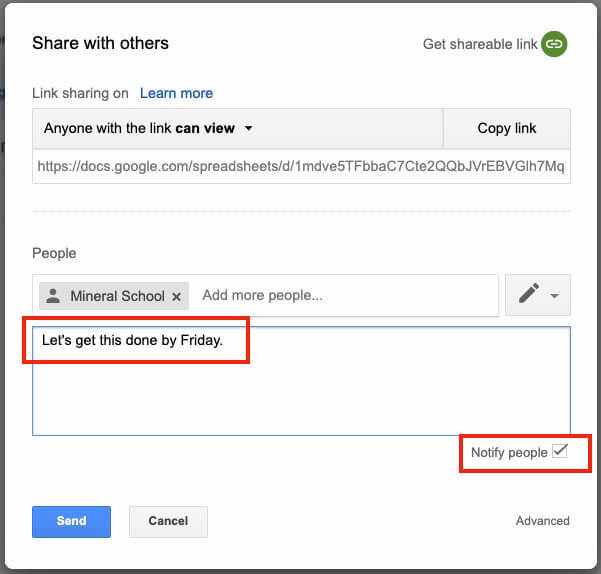Open the Advanced sharing settings
Screen dimensions: 601x574
click(542, 521)
